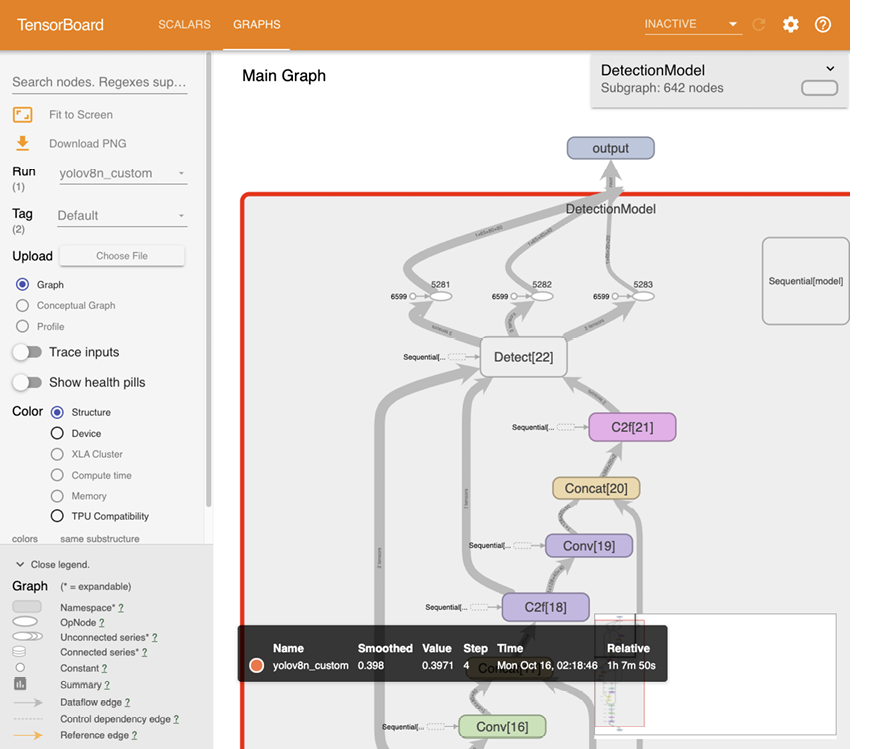881x749 pixels.
Task: Select the Conceptual Graph radio option
Action: pyautogui.click(x=22, y=305)
